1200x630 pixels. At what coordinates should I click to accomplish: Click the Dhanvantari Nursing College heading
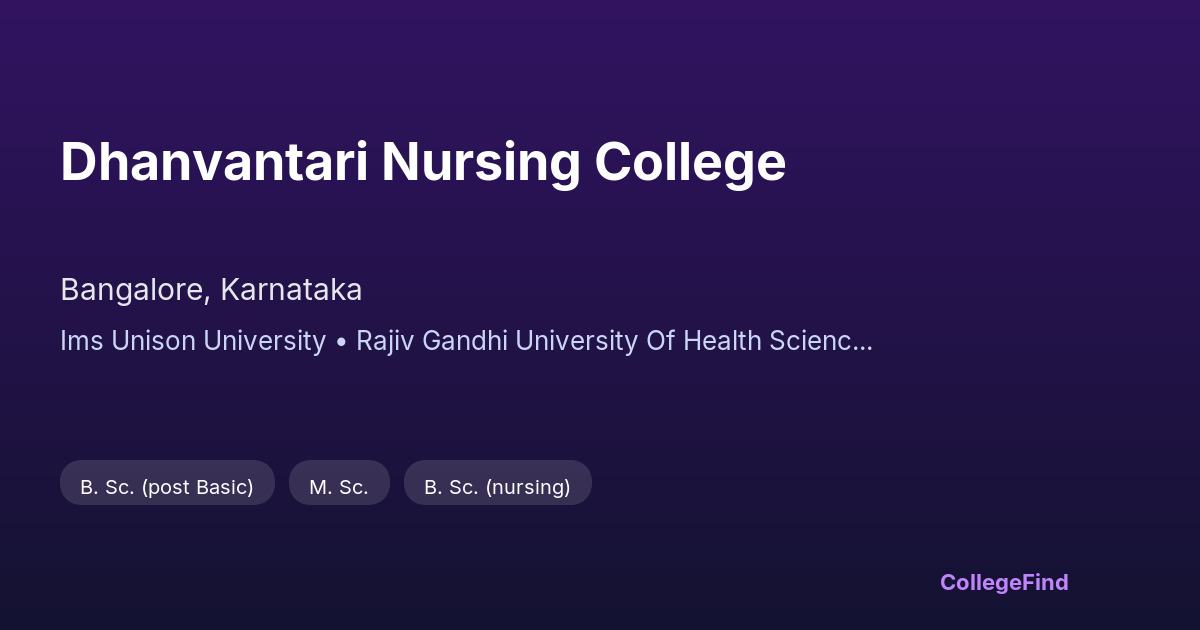[423, 162]
